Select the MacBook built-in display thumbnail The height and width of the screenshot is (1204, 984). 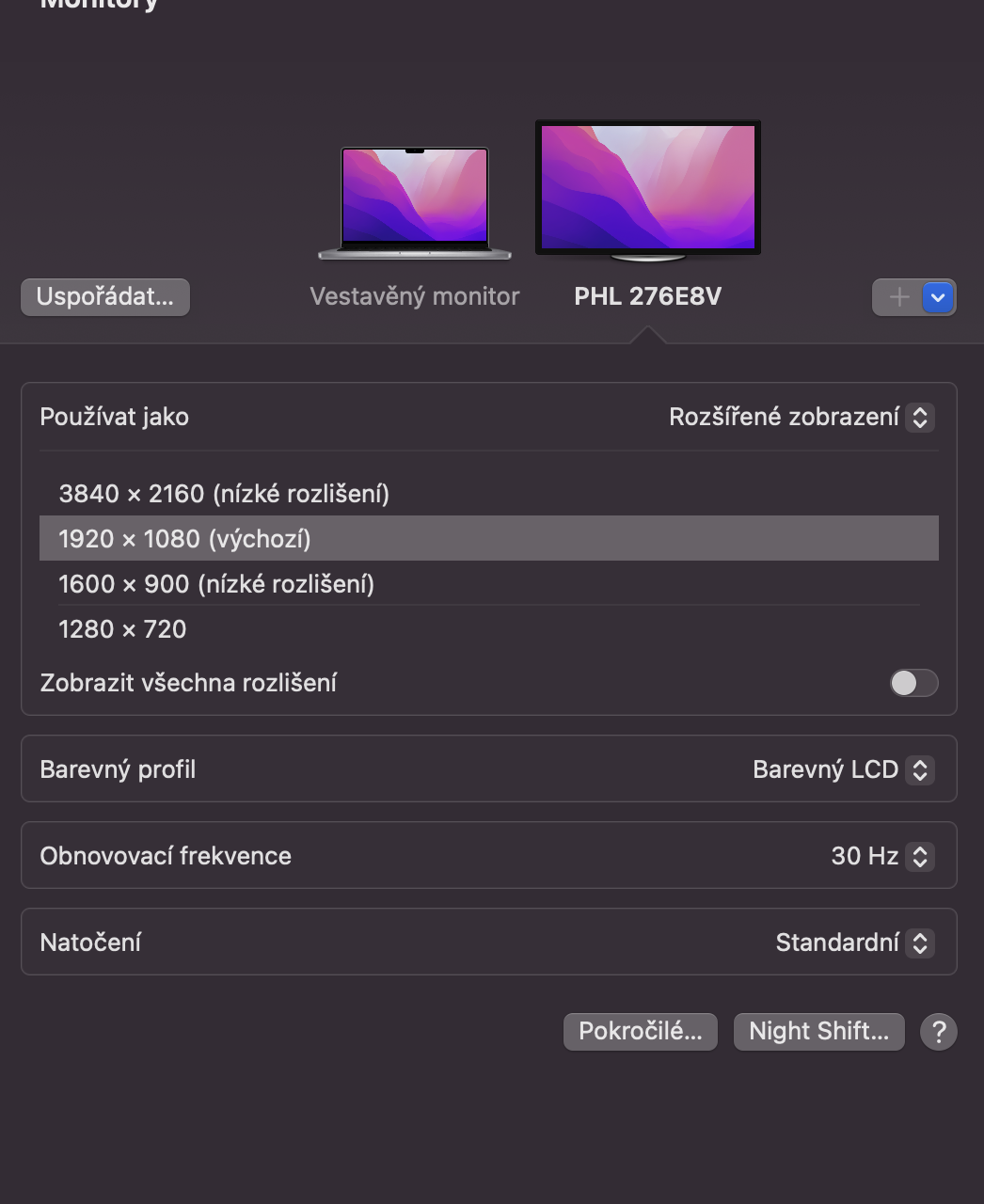[415, 201]
